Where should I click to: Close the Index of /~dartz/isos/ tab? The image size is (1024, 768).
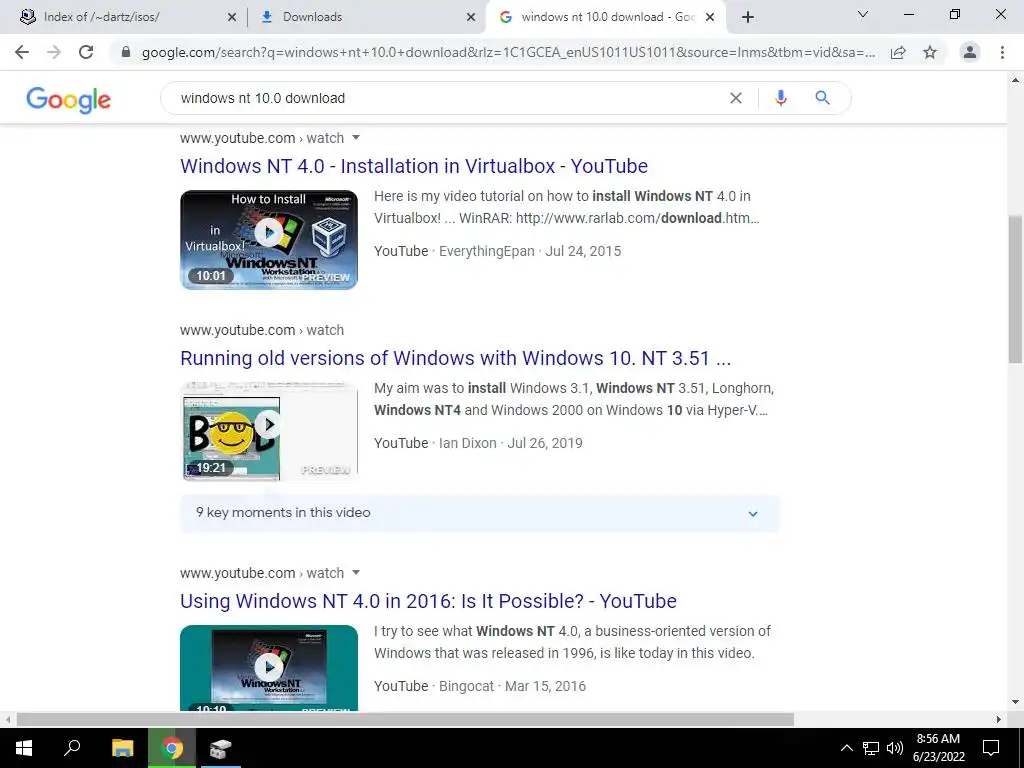[x=231, y=18]
